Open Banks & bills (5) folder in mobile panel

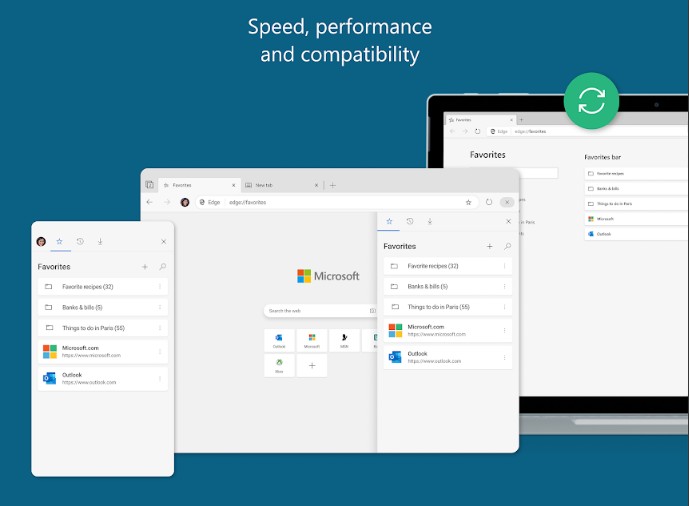tap(102, 307)
